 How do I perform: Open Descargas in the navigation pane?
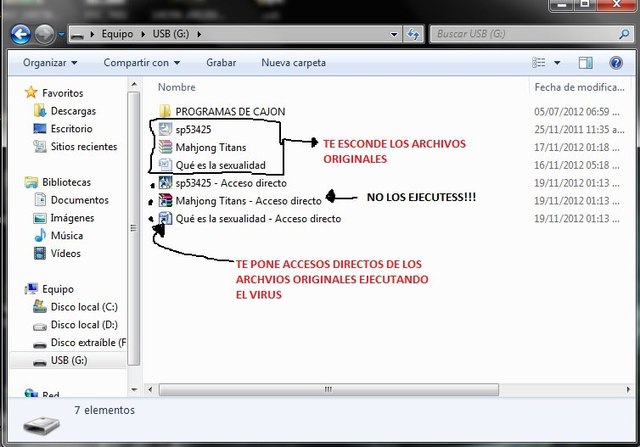click(x=73, y=111)
